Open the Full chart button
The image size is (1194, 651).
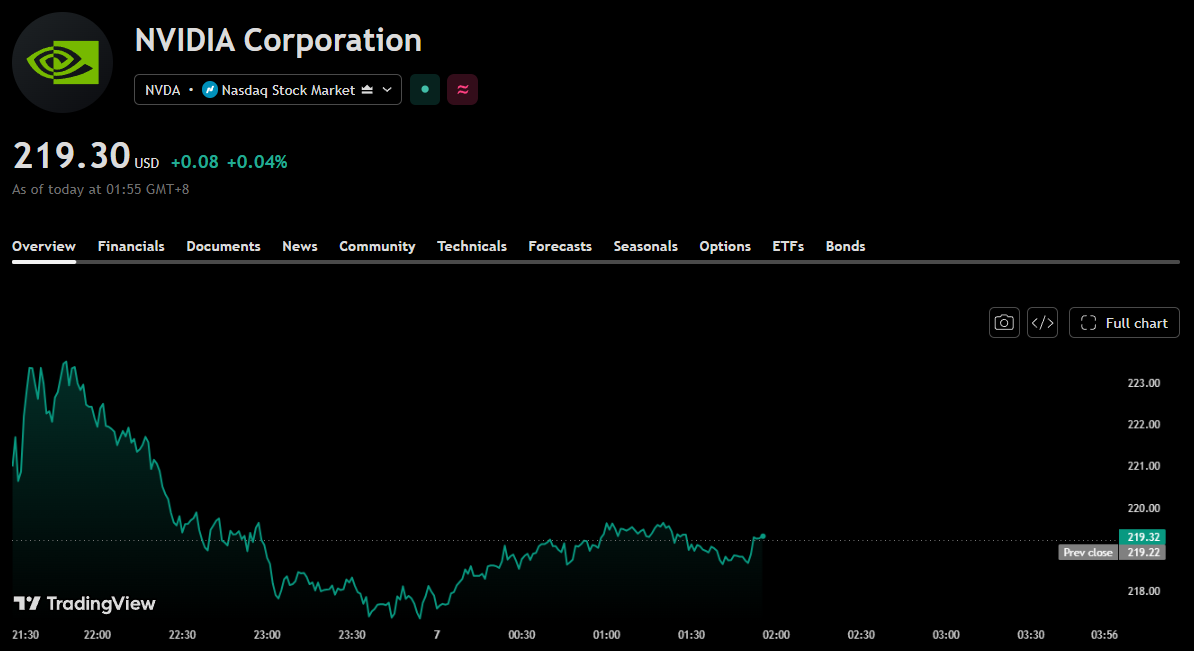1124,323
